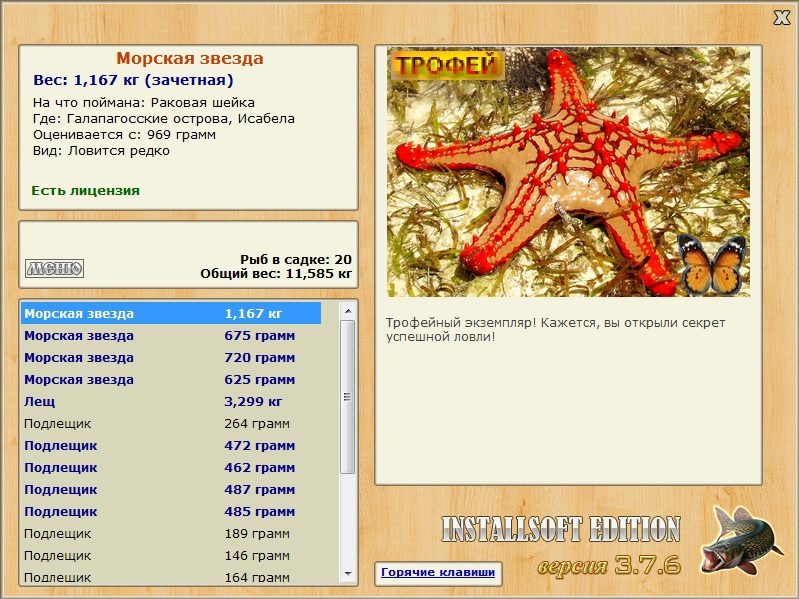799x599 pixels.
Task: Open the Горячие клавиши link
Action: [x=438, y=572]
